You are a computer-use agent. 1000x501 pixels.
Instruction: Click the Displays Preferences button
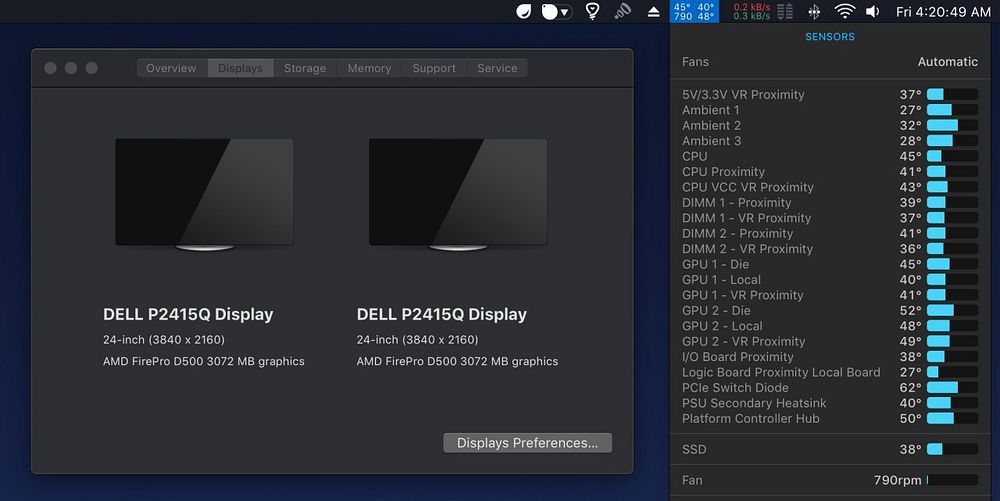527,443
